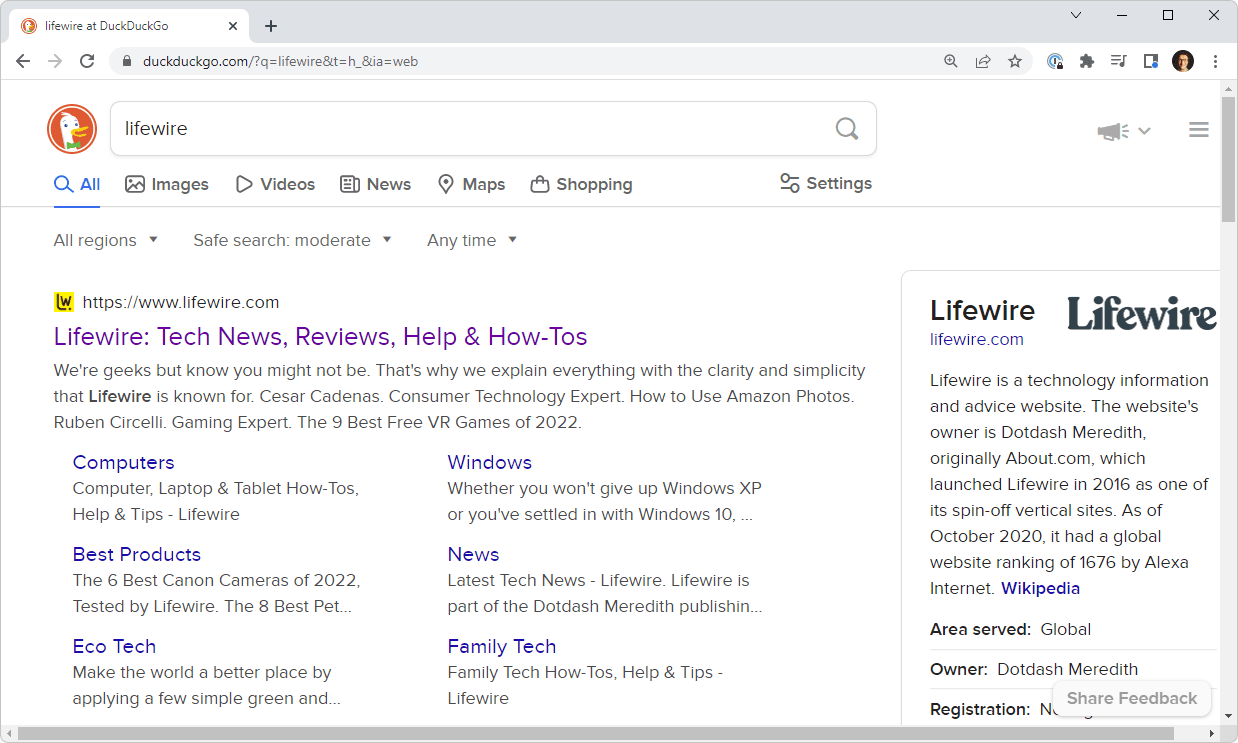
Task: Click the profile avatar
Action: tap(1183, 61)
